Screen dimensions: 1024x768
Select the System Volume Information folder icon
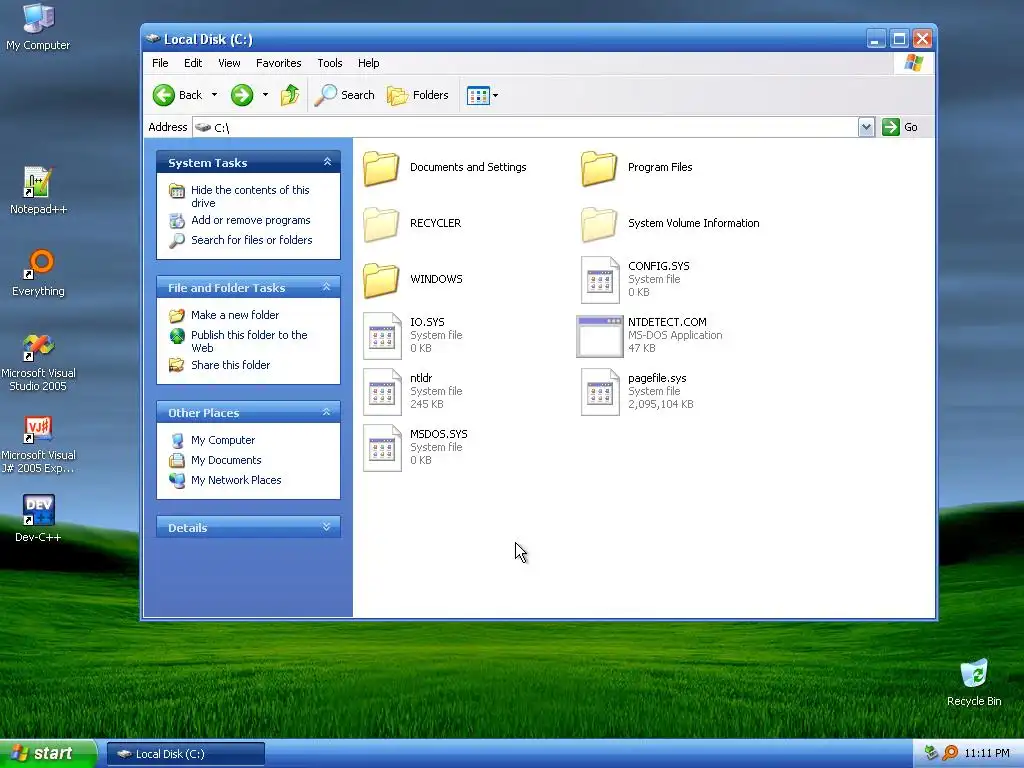pos(599,225)
